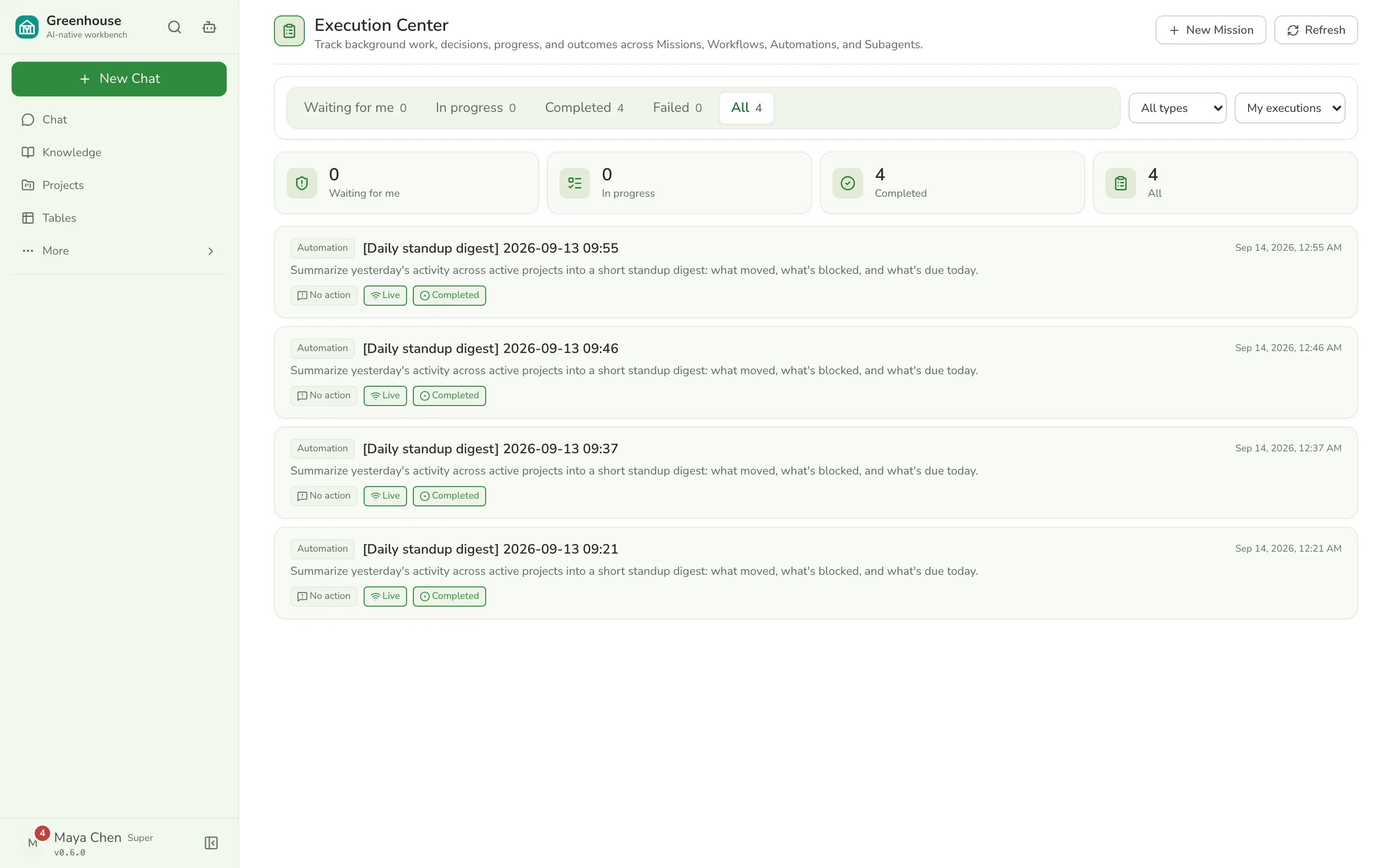Click the clipboard icon on the All card
Screen dimensions: 1389x868
click(x=1120, y=183)
